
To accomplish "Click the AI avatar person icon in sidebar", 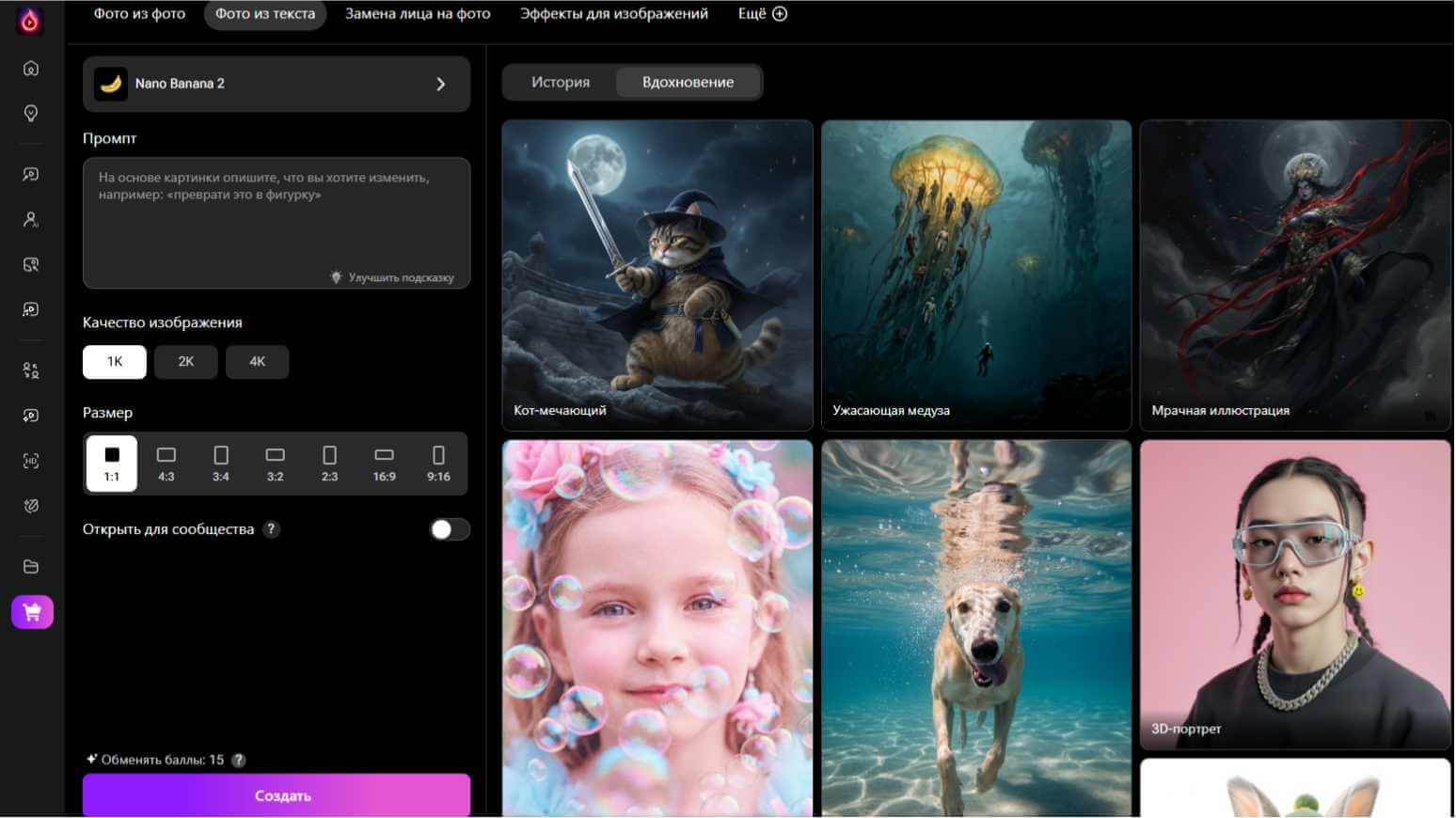I will tap(31, 220).
